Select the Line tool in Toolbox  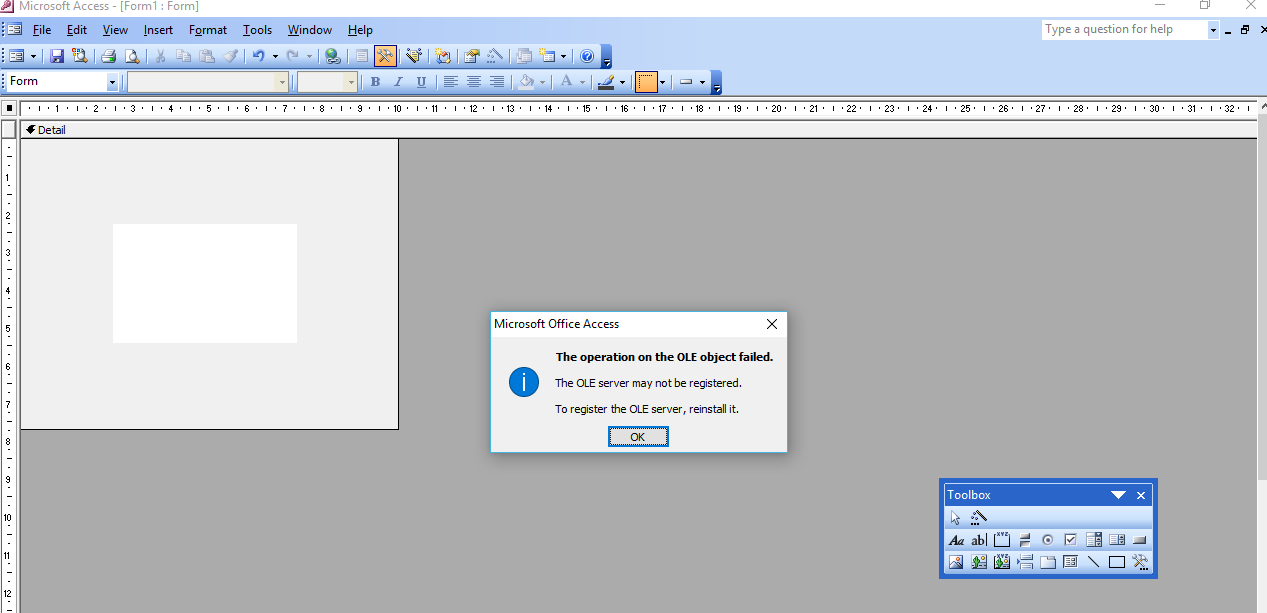click(x=1094, y=562)
